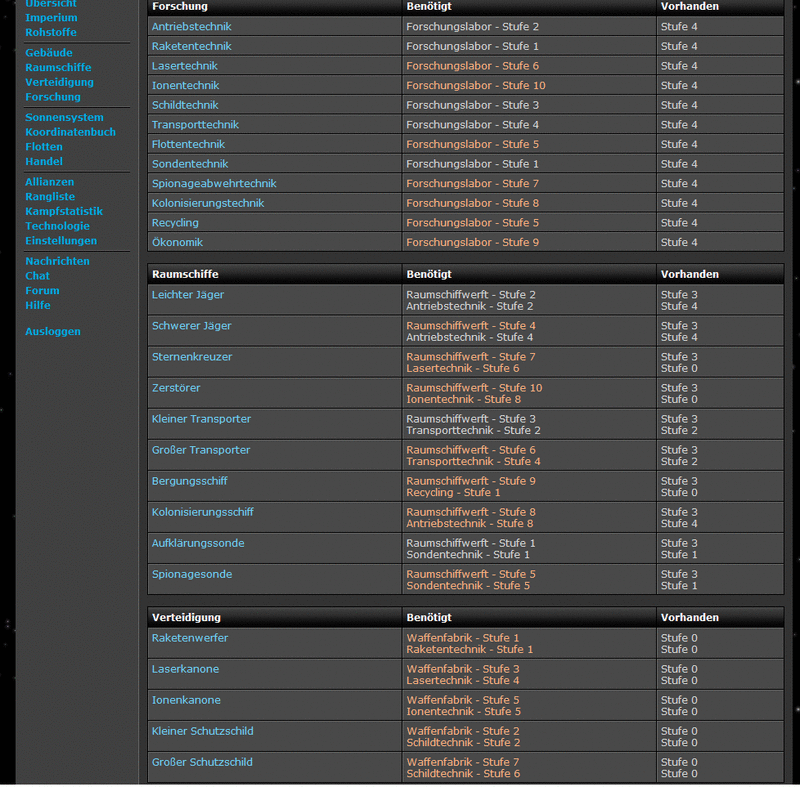Open Nachrichten in the sidebar
The width and height of the screenshot is (800, 787).
[57, 262]
